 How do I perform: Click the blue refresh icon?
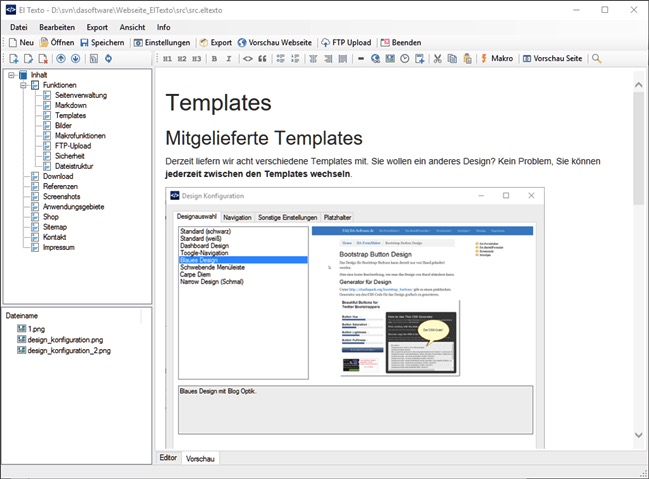tap(108, 59)
